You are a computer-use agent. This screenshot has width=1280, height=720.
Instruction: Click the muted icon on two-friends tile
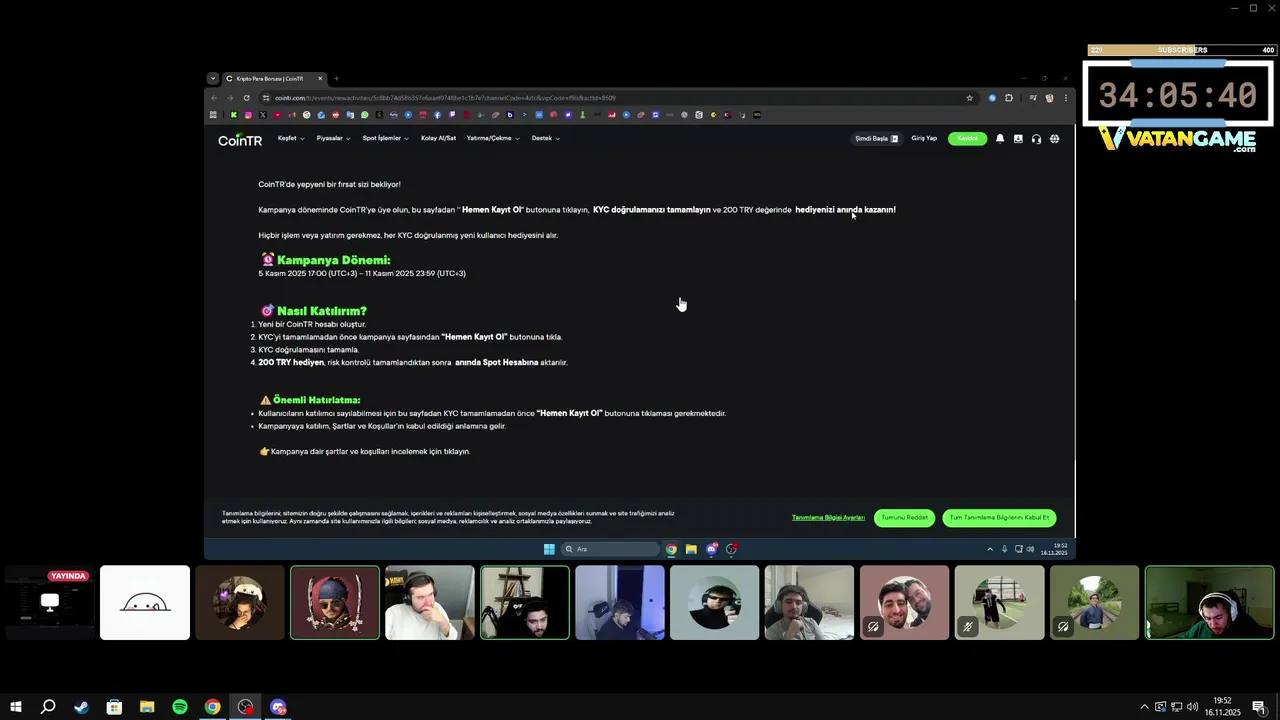point(873,627)
